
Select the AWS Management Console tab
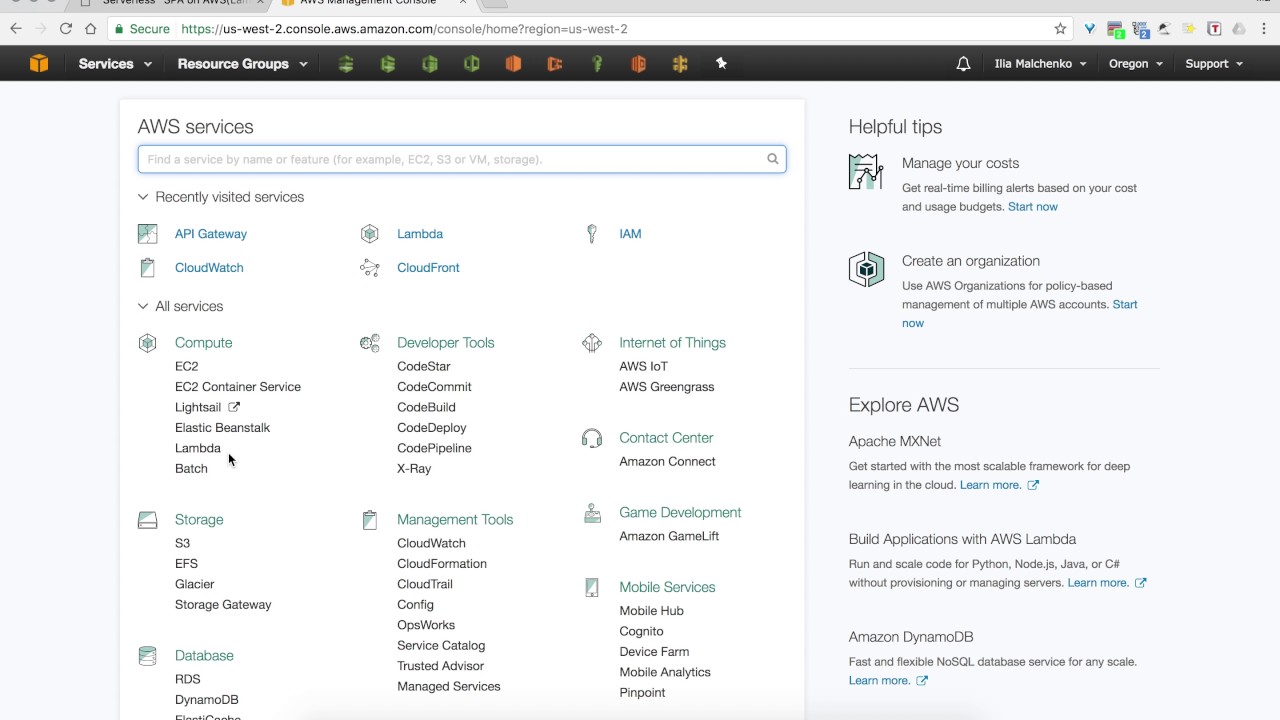368,3
